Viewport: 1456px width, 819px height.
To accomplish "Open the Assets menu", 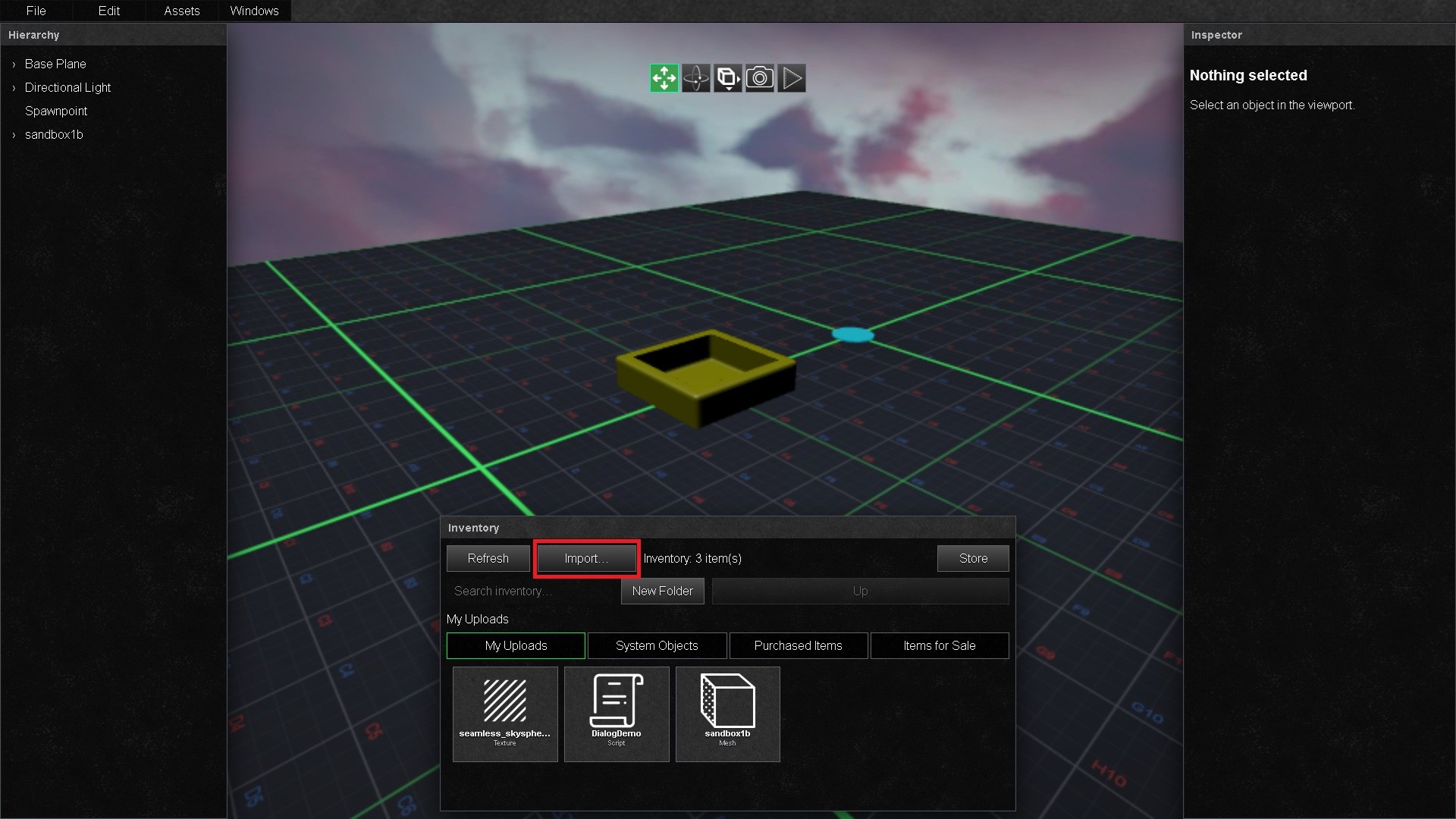I will [182, 11].
